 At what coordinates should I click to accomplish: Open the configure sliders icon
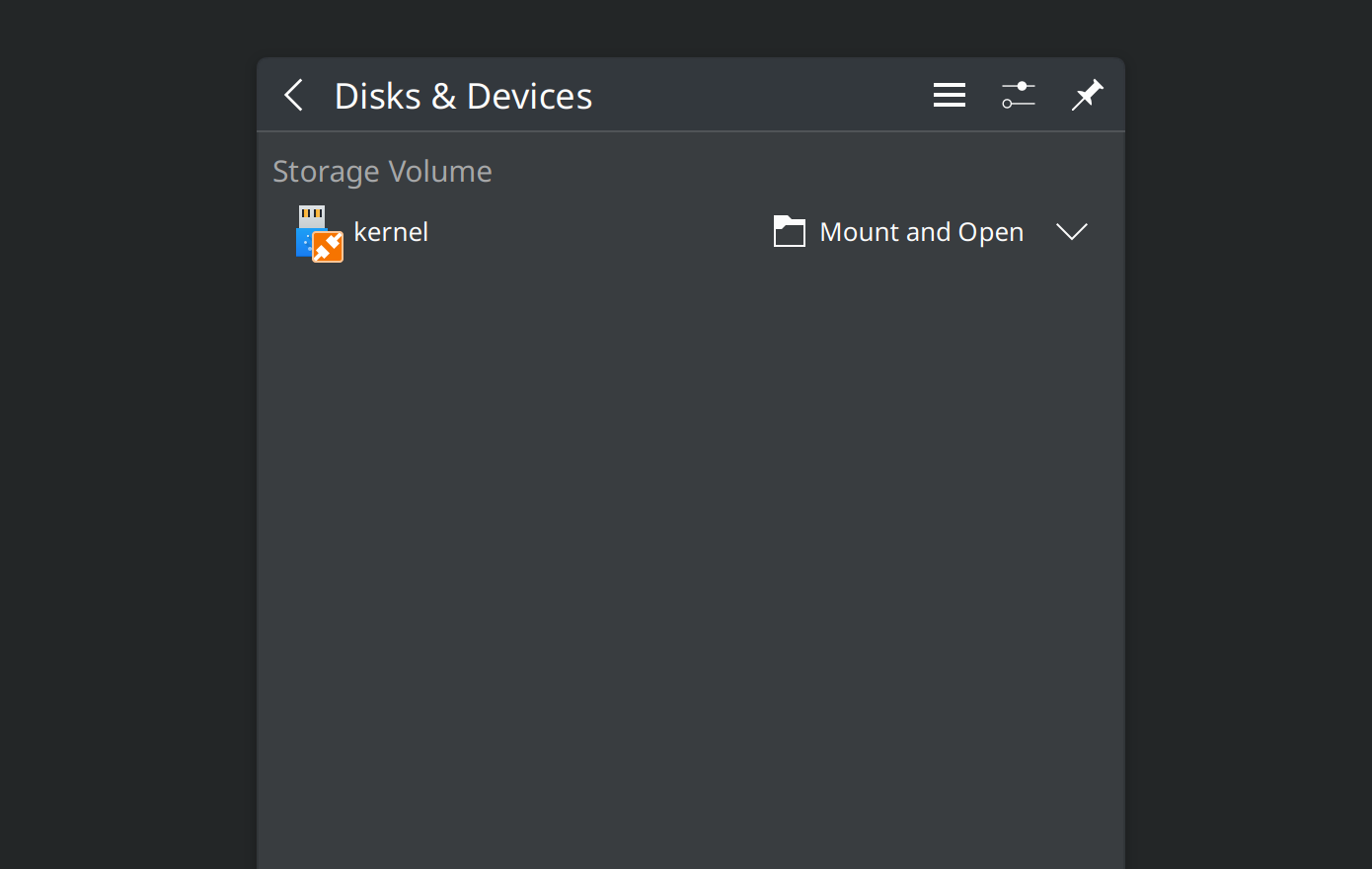1019,96
